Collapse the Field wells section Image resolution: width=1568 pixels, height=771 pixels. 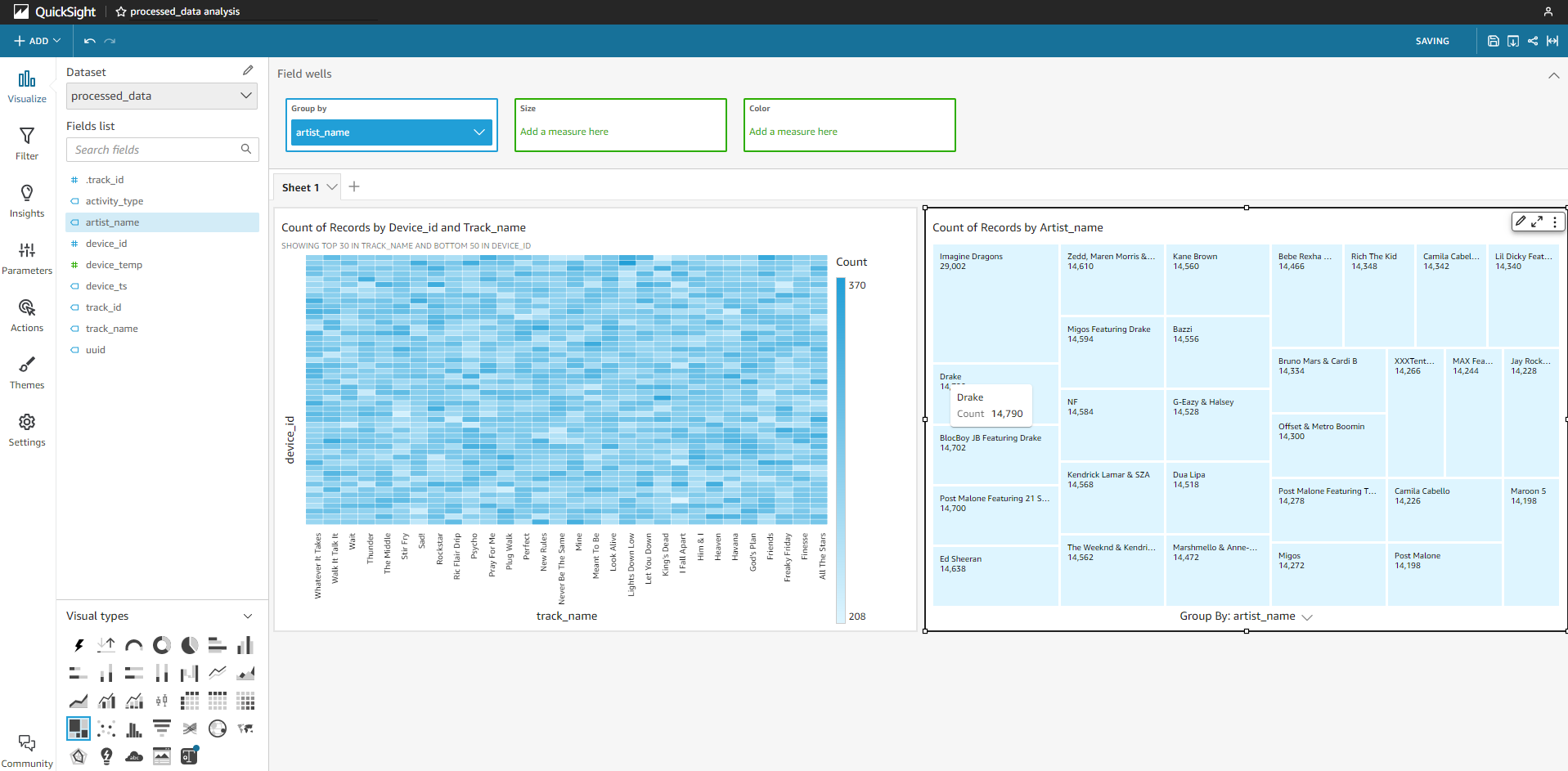[x=1553, y=75]
